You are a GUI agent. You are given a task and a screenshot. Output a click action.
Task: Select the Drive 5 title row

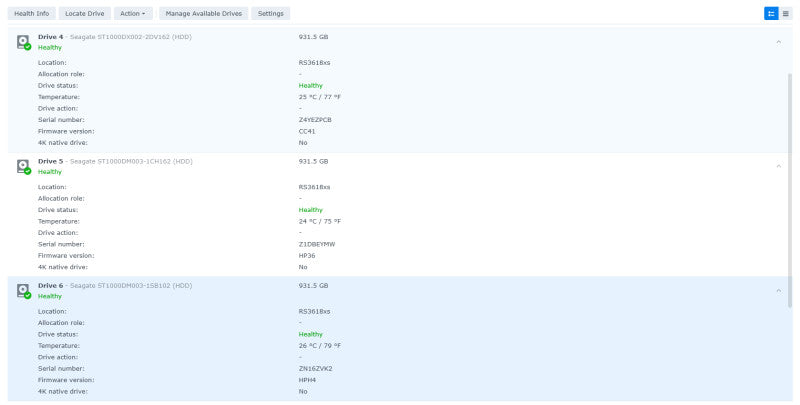115,161
